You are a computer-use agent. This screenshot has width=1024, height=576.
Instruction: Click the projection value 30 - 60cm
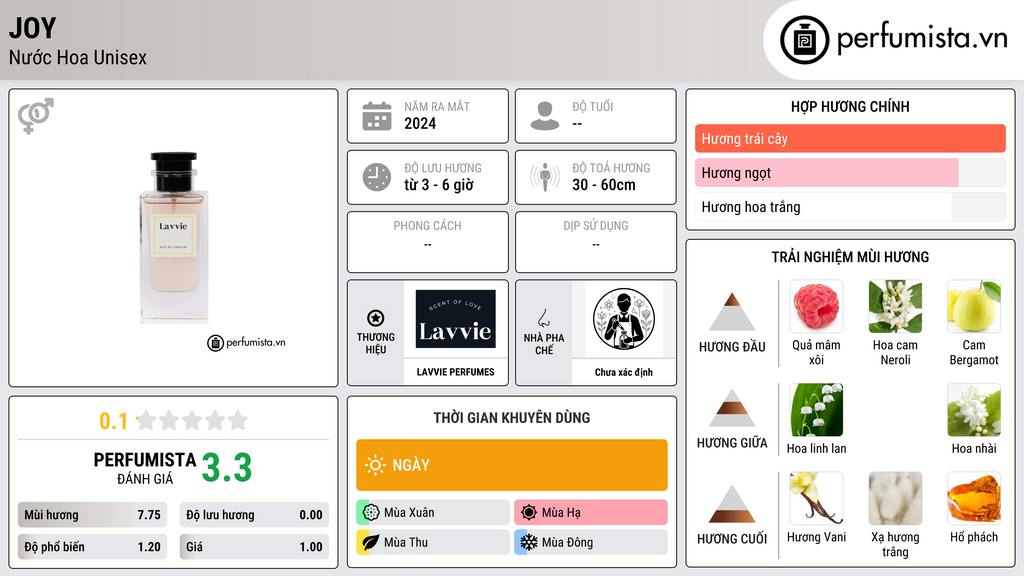pos(604,185)
